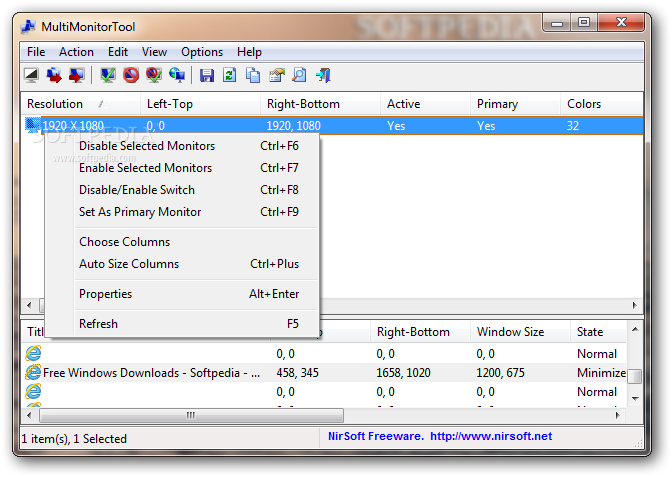Click the Internet Explorer icon of the Softpedia row
The image size is (672, 477).
coord(33,372)
